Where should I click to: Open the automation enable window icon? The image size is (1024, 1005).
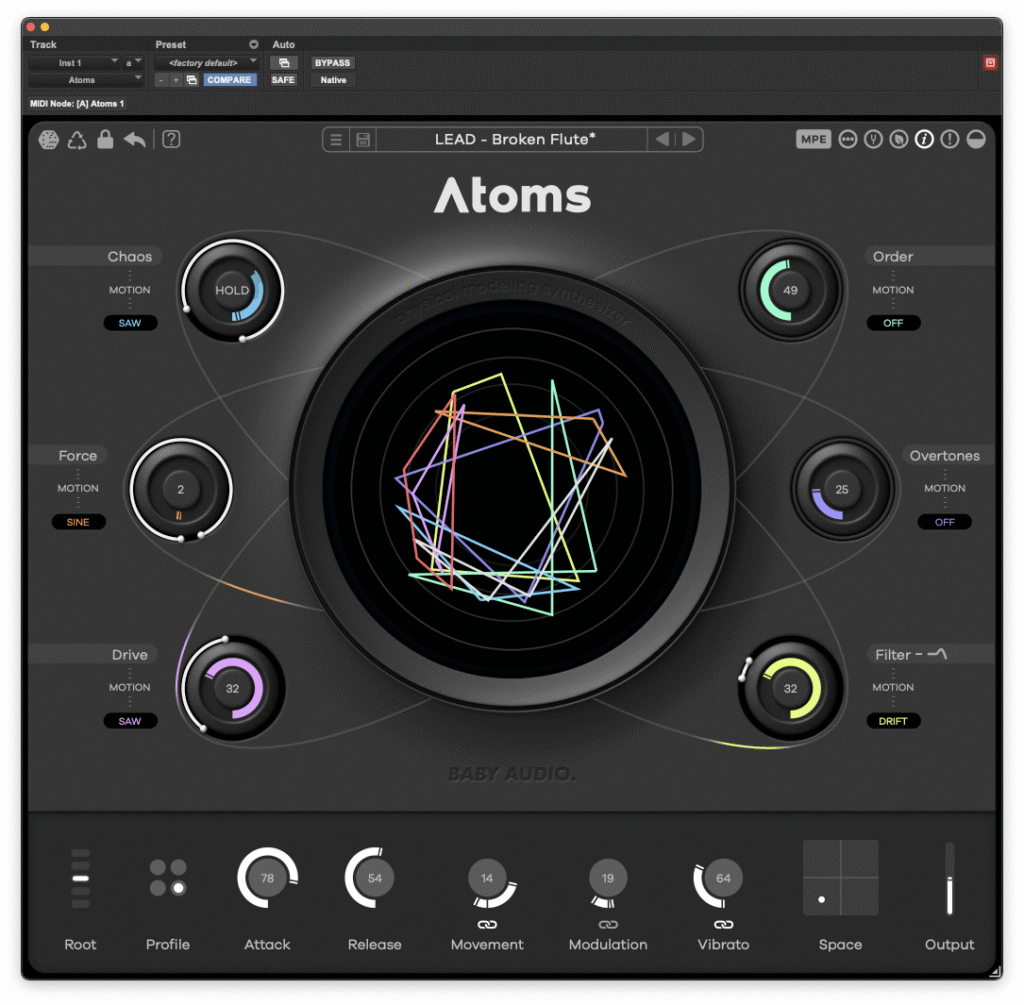(x=284, y=63)
